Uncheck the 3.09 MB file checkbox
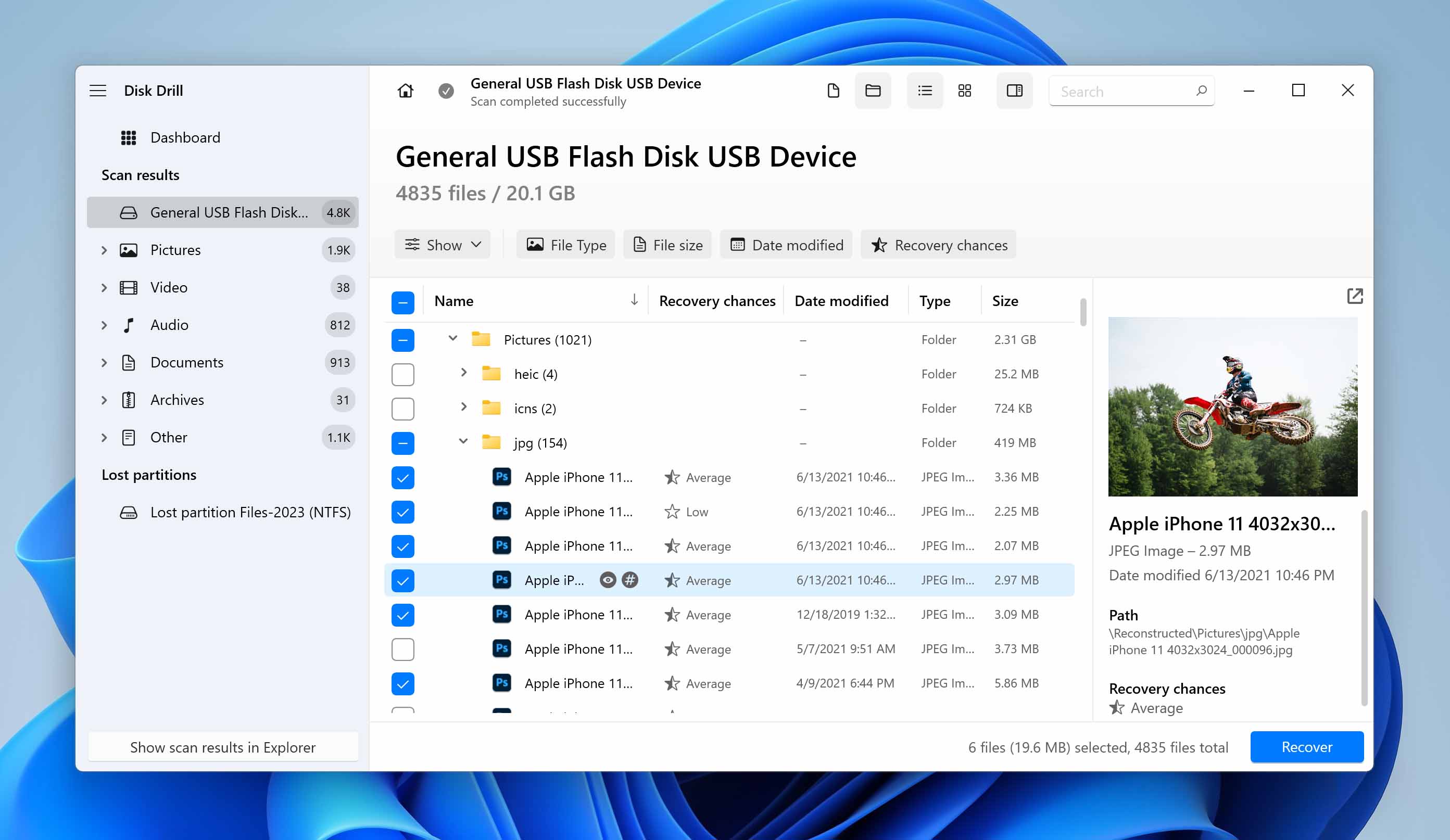 403,615
